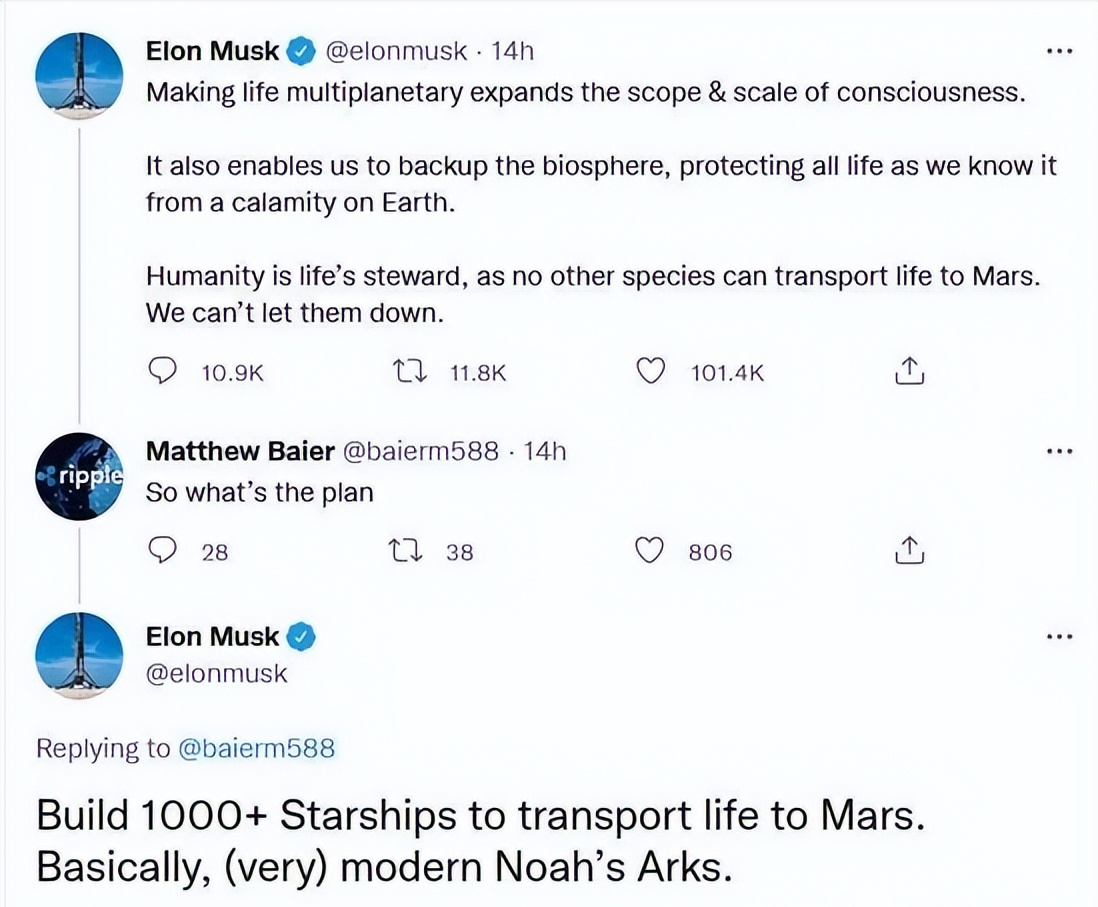Share Elon Musk's top tweet

click(909, 371)
